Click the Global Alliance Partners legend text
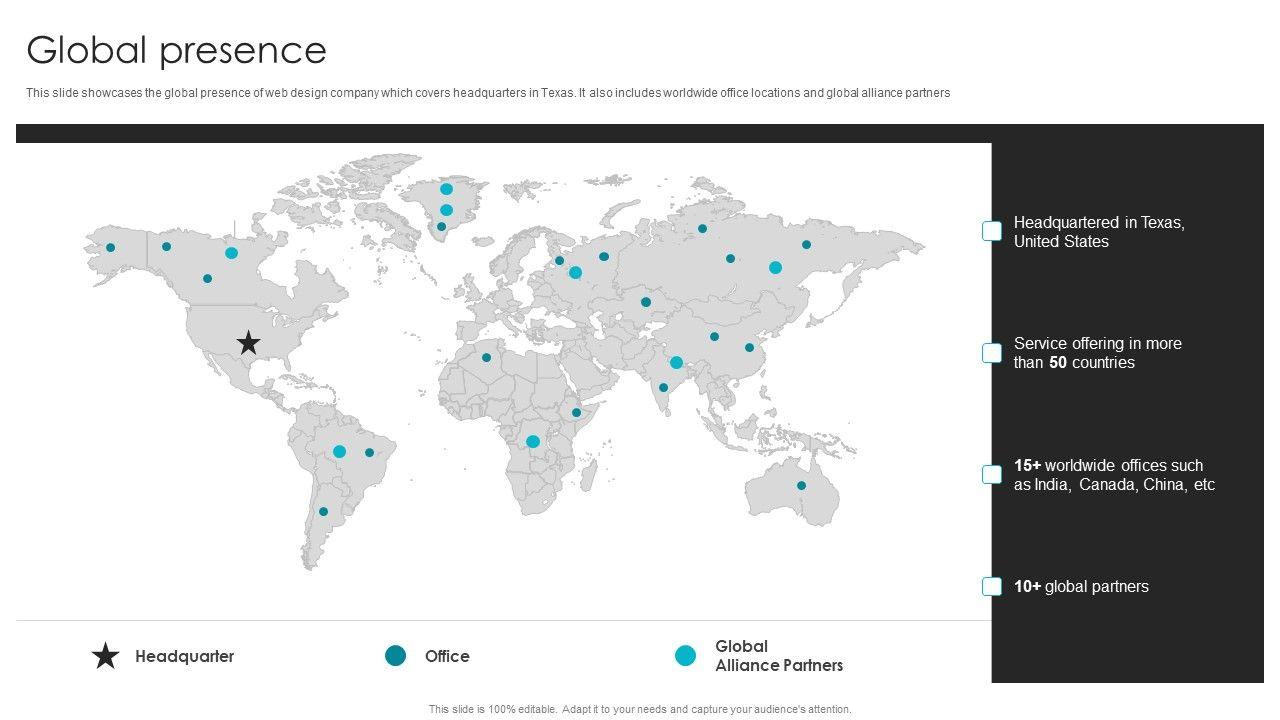1280x720 pixels. (x=779, y=656)
